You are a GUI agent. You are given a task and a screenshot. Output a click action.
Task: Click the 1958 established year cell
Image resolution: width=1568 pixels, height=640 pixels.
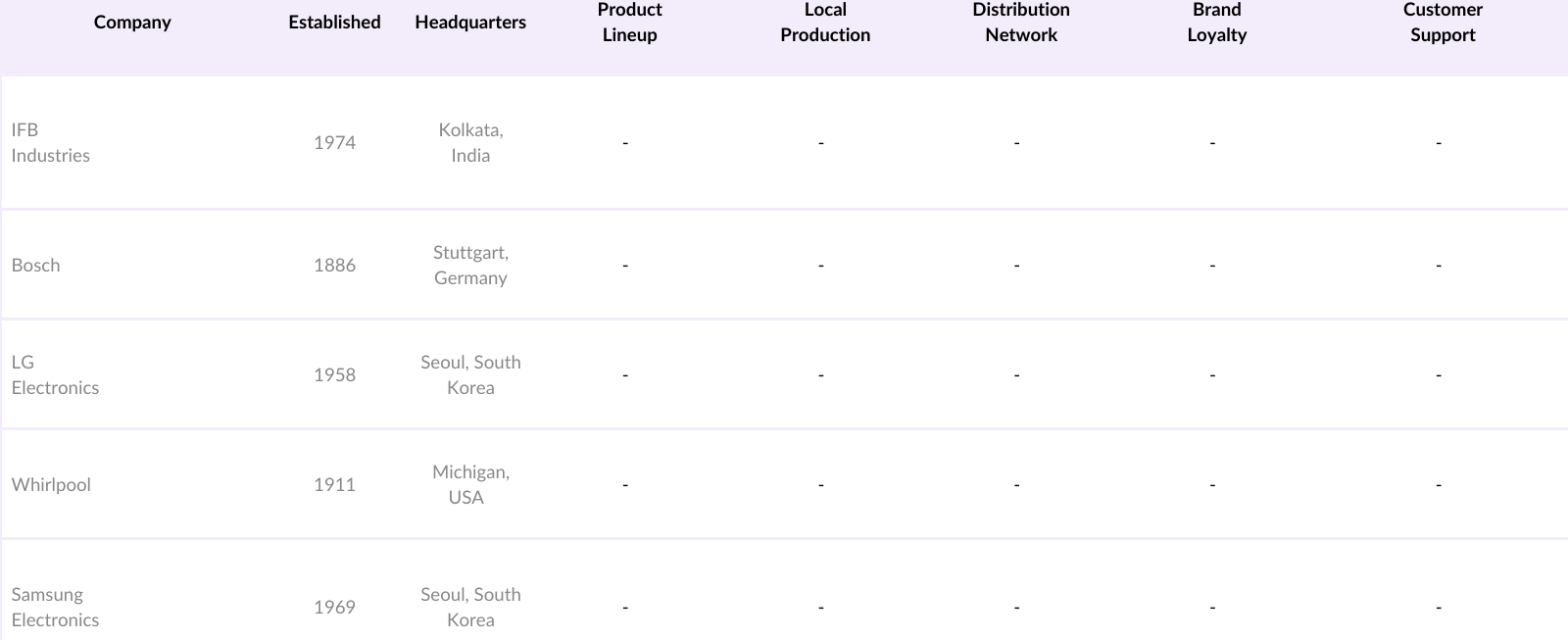pyautogui.click(x=334, y=374)
